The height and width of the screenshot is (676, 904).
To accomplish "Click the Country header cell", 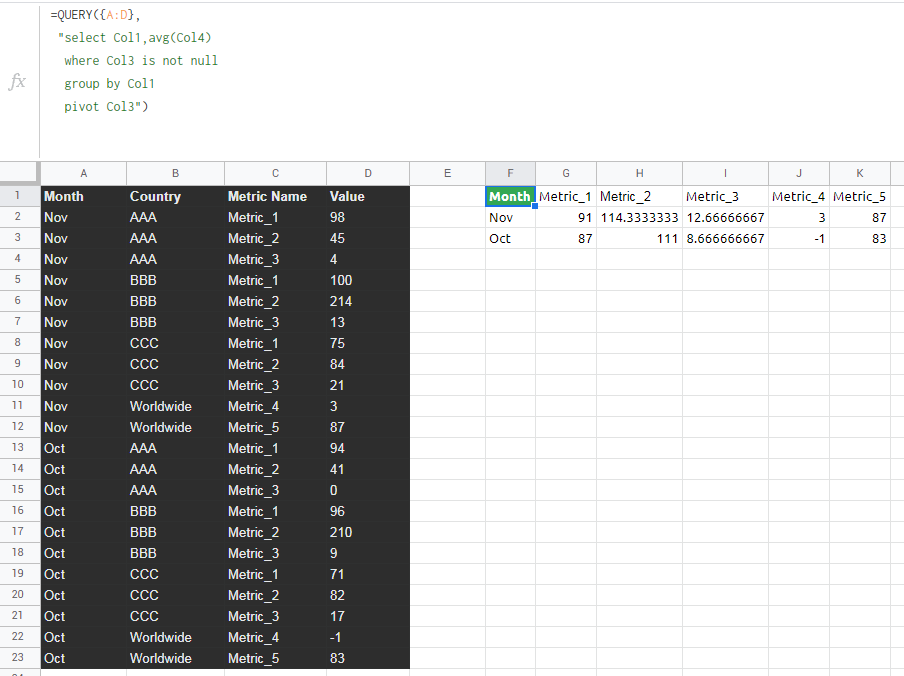I will 175,196.
